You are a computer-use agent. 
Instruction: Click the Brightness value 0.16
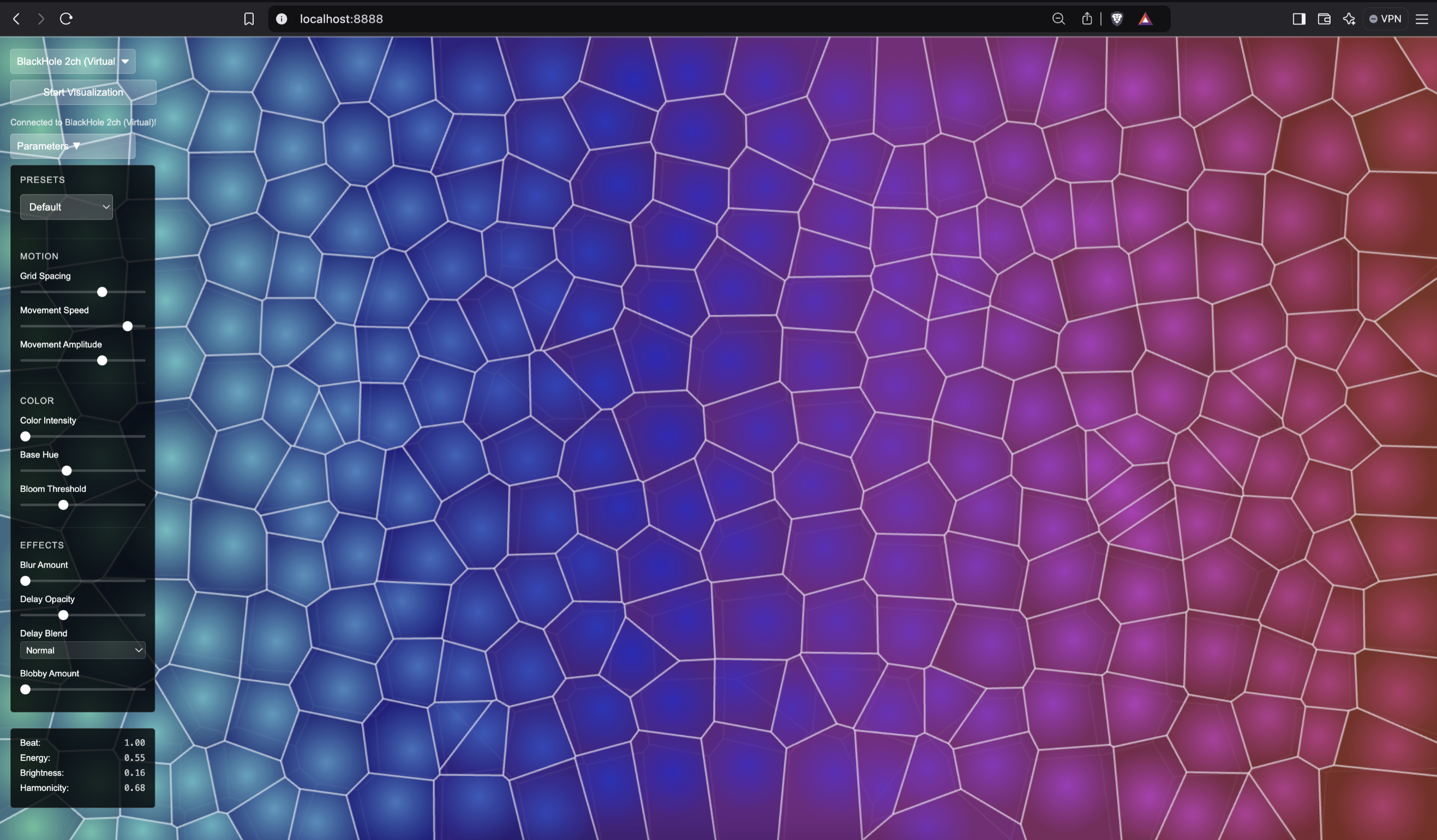pyautogui.click(x=135, y=773)
